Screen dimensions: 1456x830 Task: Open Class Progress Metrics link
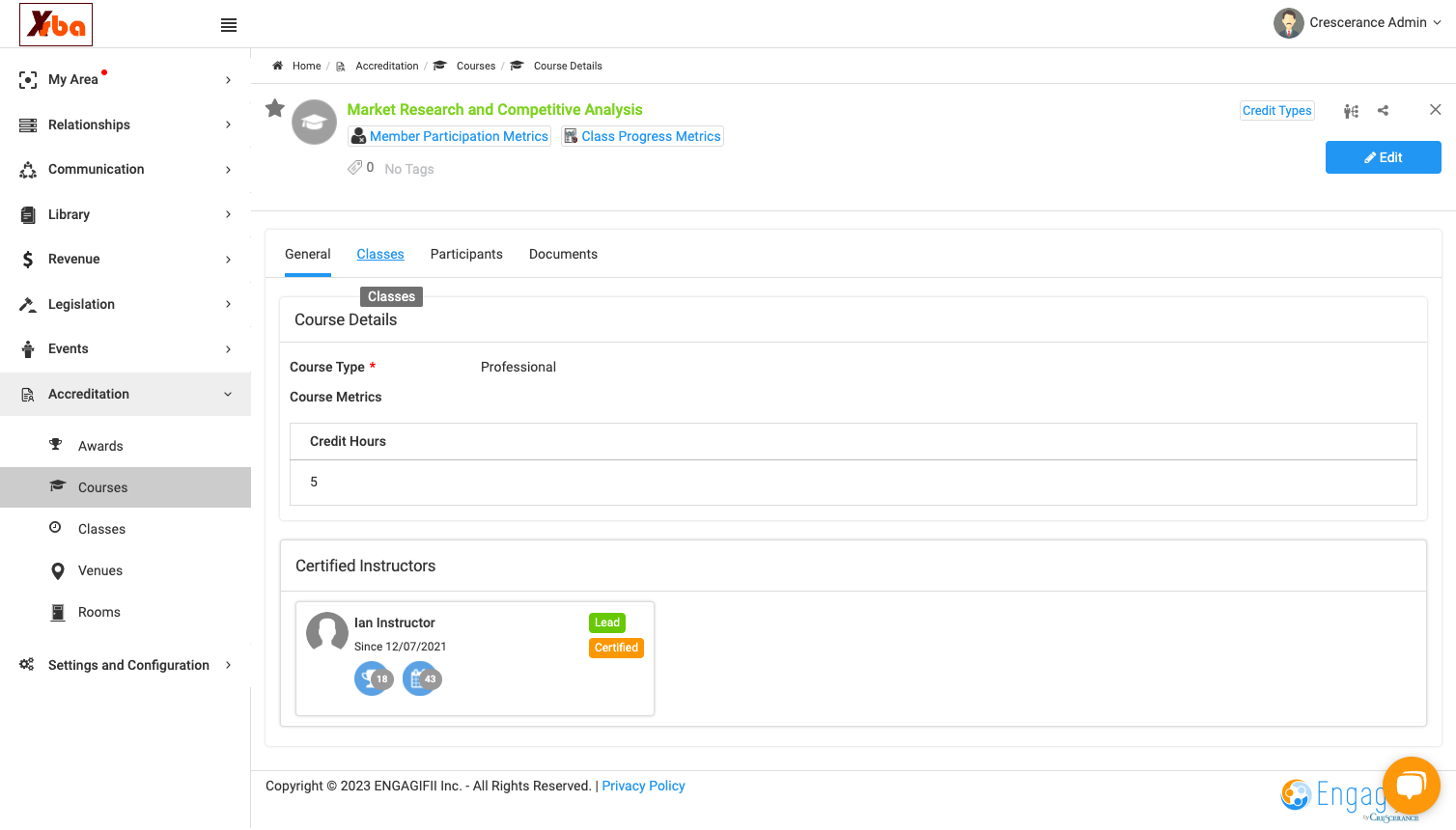click(642, 136)
